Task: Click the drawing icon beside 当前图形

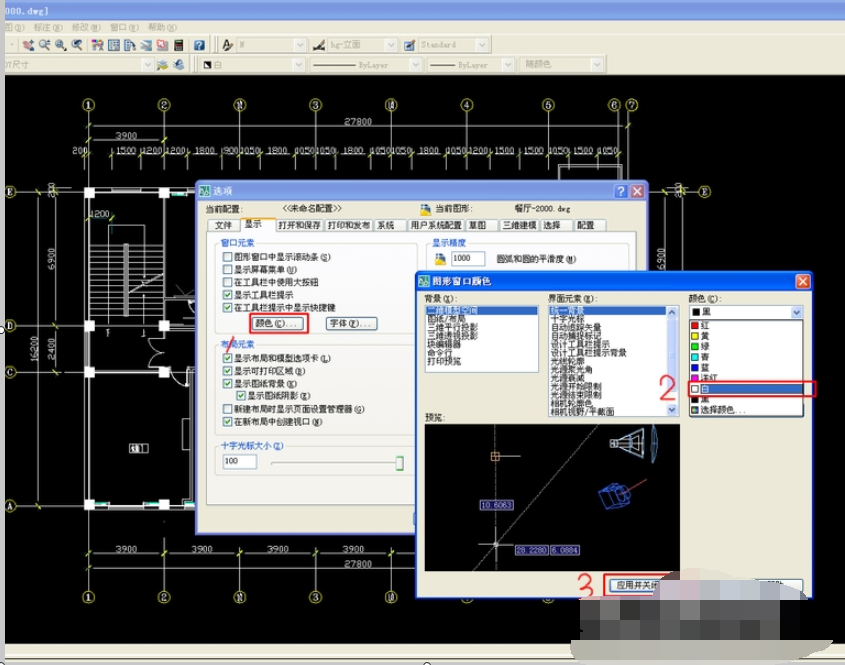Action: tap(426, 209)
